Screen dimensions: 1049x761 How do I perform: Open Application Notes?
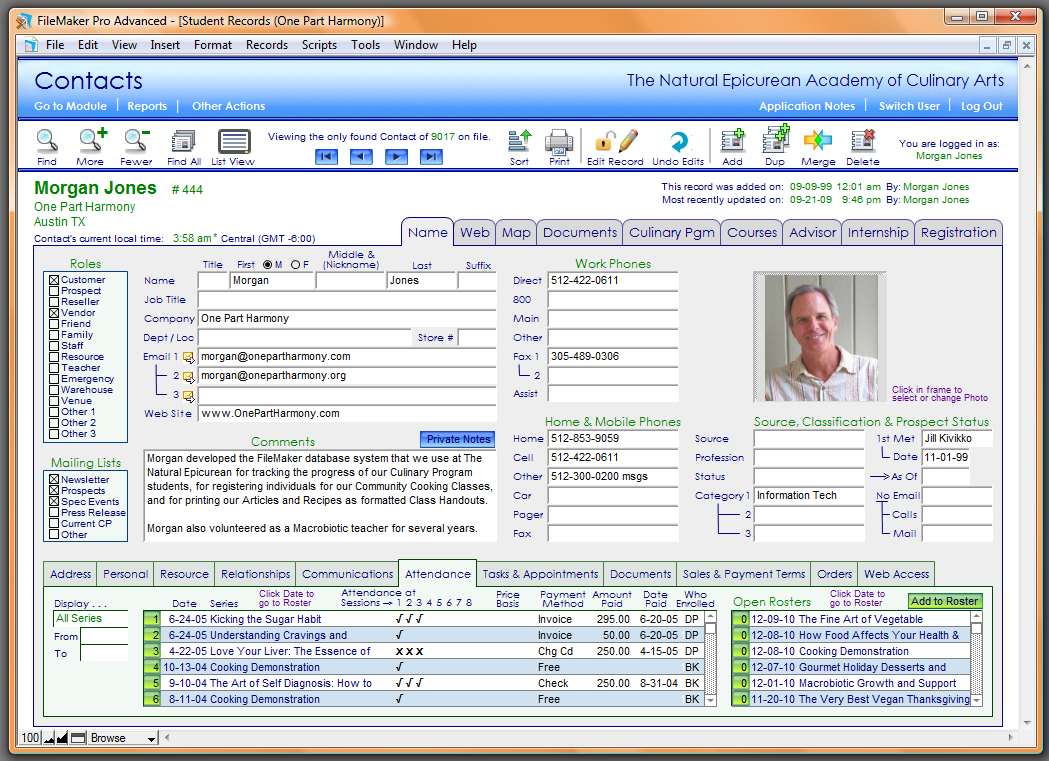[807, 106]
